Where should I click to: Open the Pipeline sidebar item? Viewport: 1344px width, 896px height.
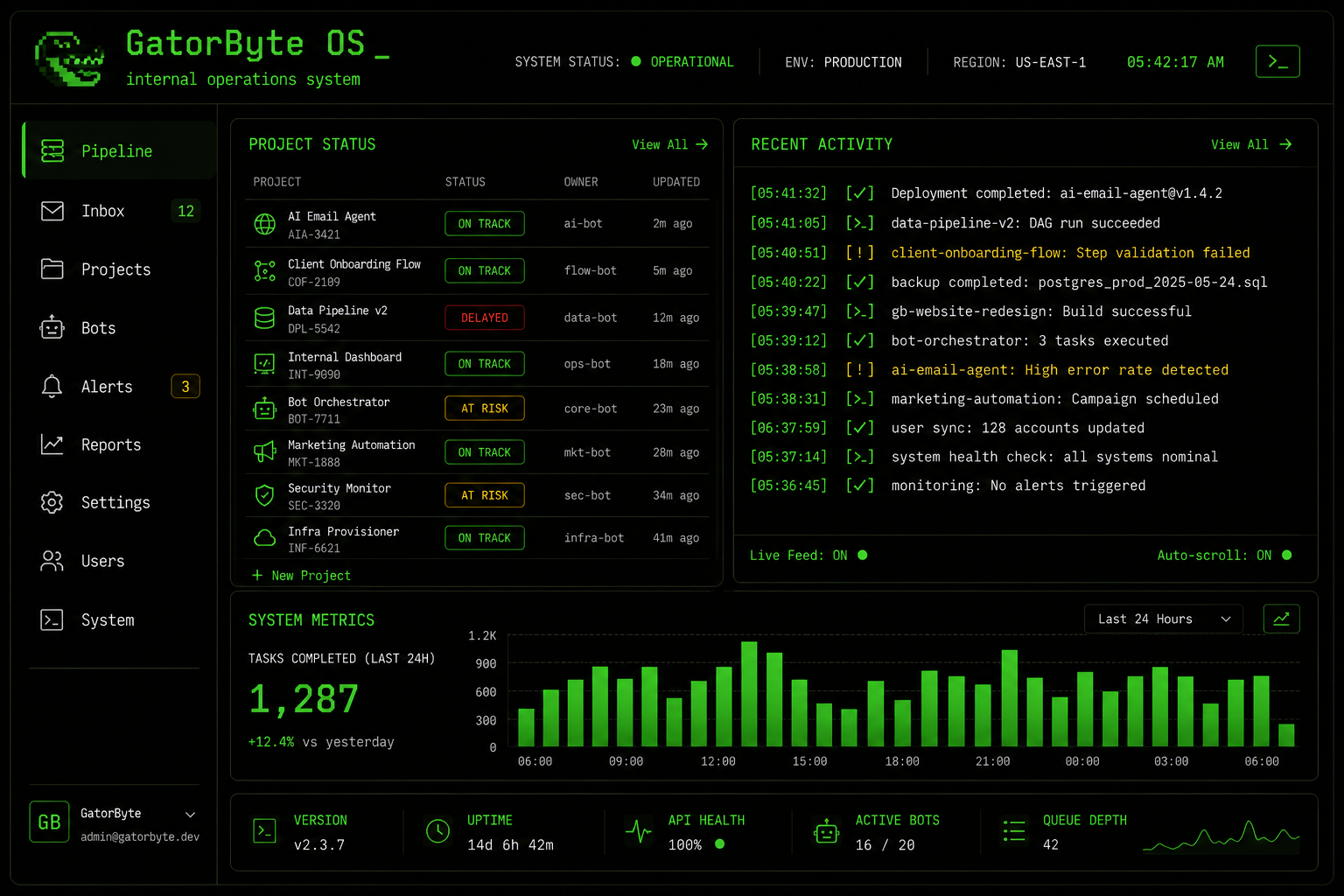(x=120, y=150)
